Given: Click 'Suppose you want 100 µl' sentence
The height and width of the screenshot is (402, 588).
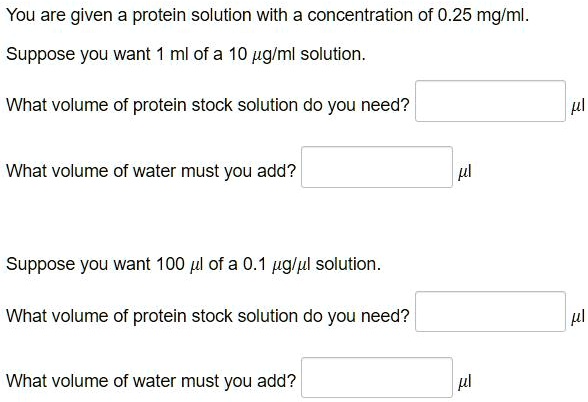Looking at the screenshot, I should tap(194, 265).
